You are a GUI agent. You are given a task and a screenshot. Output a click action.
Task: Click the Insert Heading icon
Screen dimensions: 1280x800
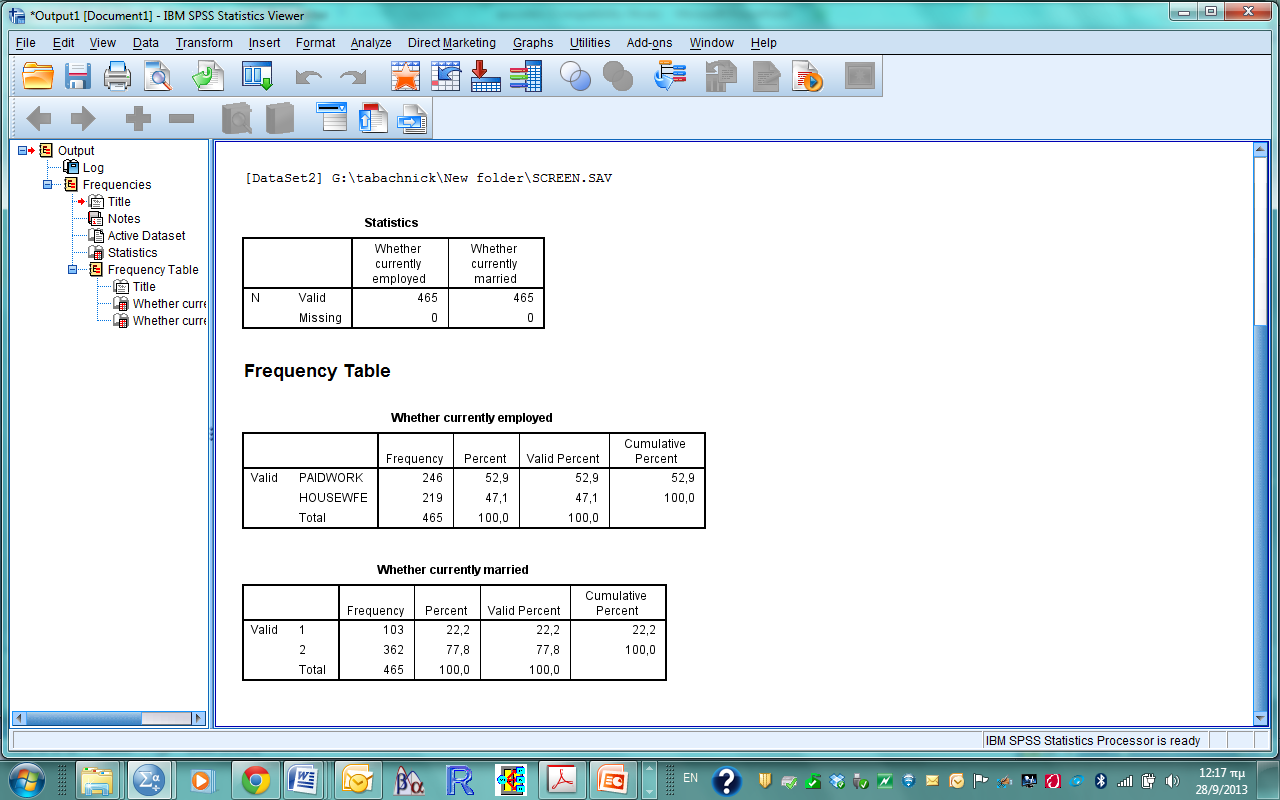pyautogui.click(x=331, y=118)
